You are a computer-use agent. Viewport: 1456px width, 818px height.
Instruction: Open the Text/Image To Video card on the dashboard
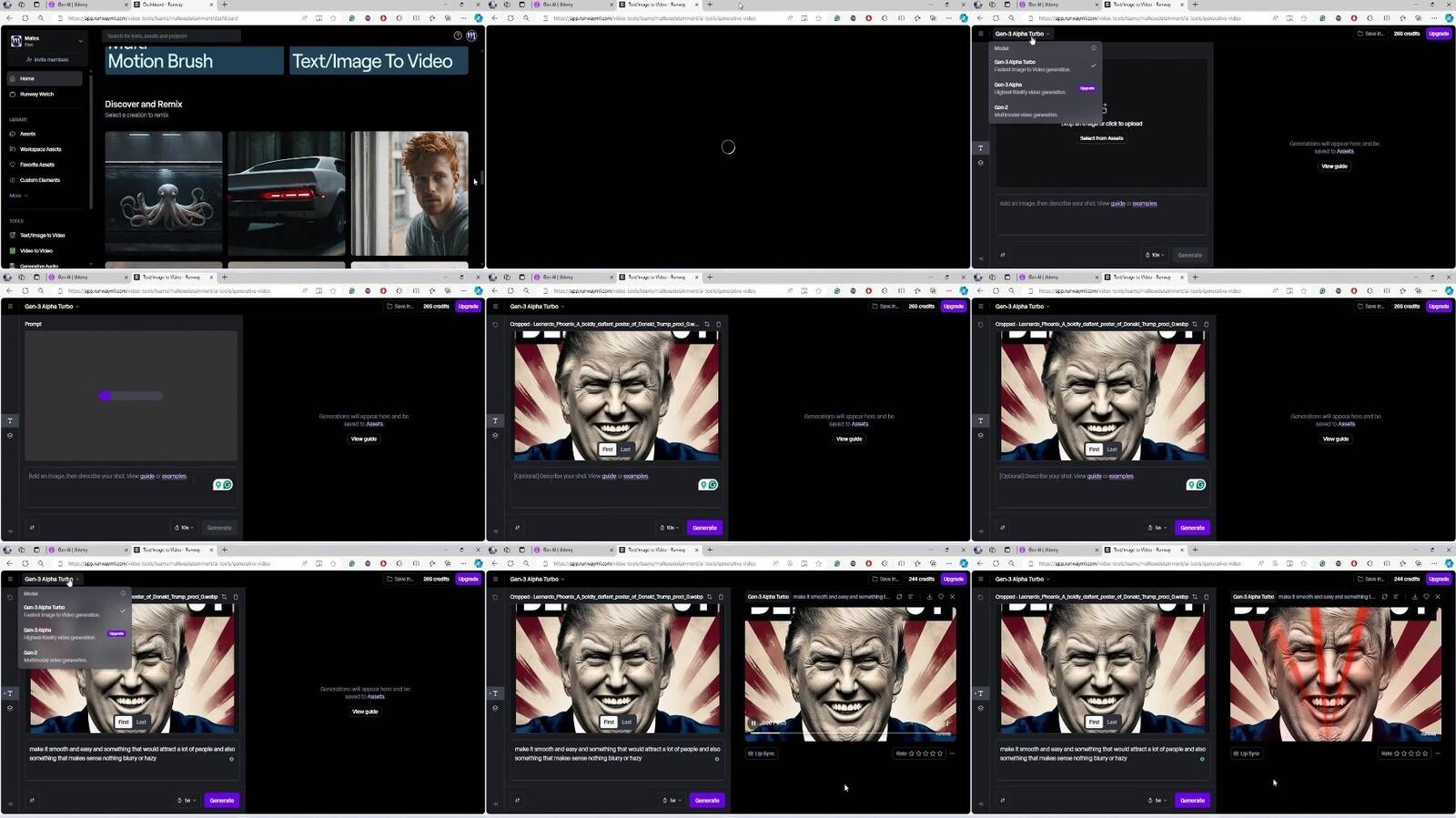[x=379, y=61]
